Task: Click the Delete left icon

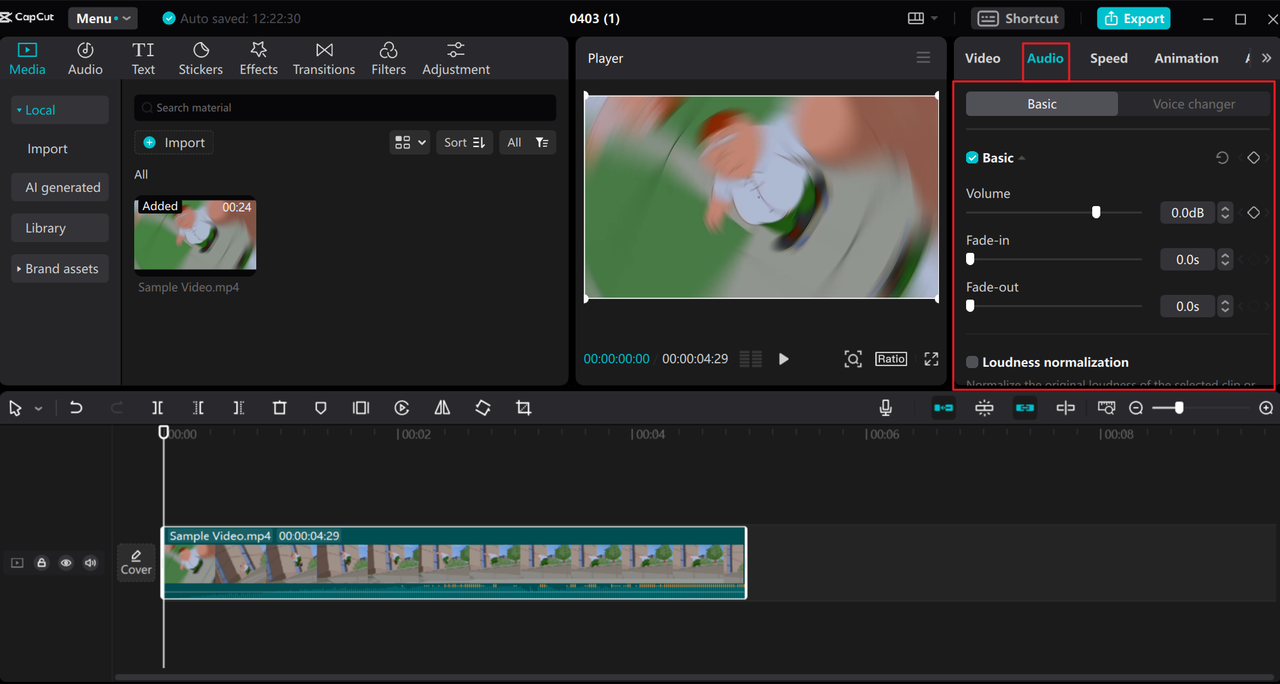Action: coord(198,408)
